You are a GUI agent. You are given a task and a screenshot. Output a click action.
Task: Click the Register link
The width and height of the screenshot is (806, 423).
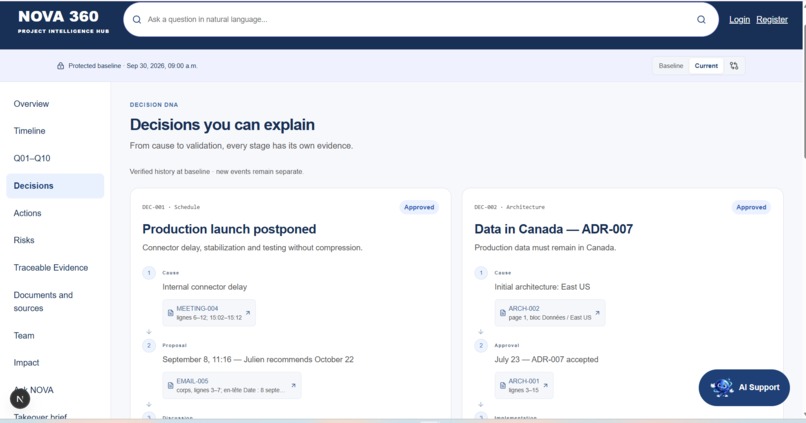[772, 20]
